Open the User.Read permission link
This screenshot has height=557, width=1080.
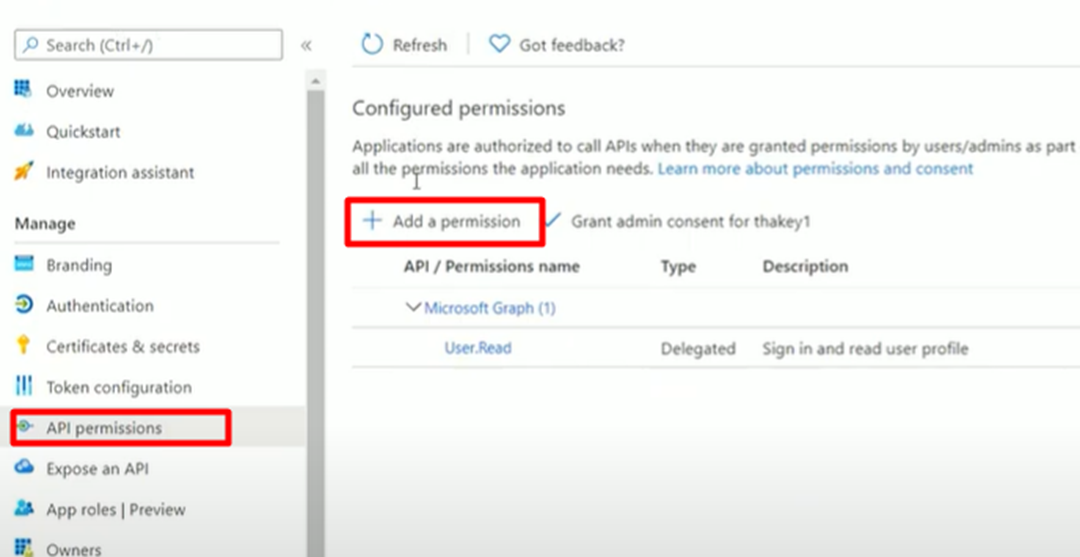pyautogui.click(x=478, y=348)
